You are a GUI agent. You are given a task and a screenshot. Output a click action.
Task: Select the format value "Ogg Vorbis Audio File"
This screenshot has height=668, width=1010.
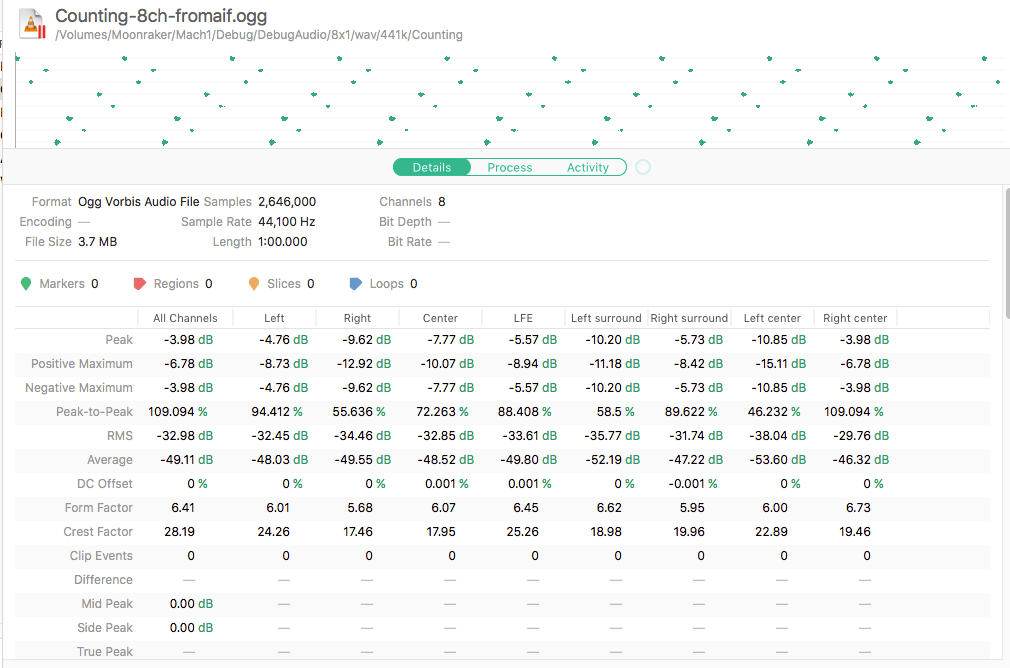tap(138, 202)
